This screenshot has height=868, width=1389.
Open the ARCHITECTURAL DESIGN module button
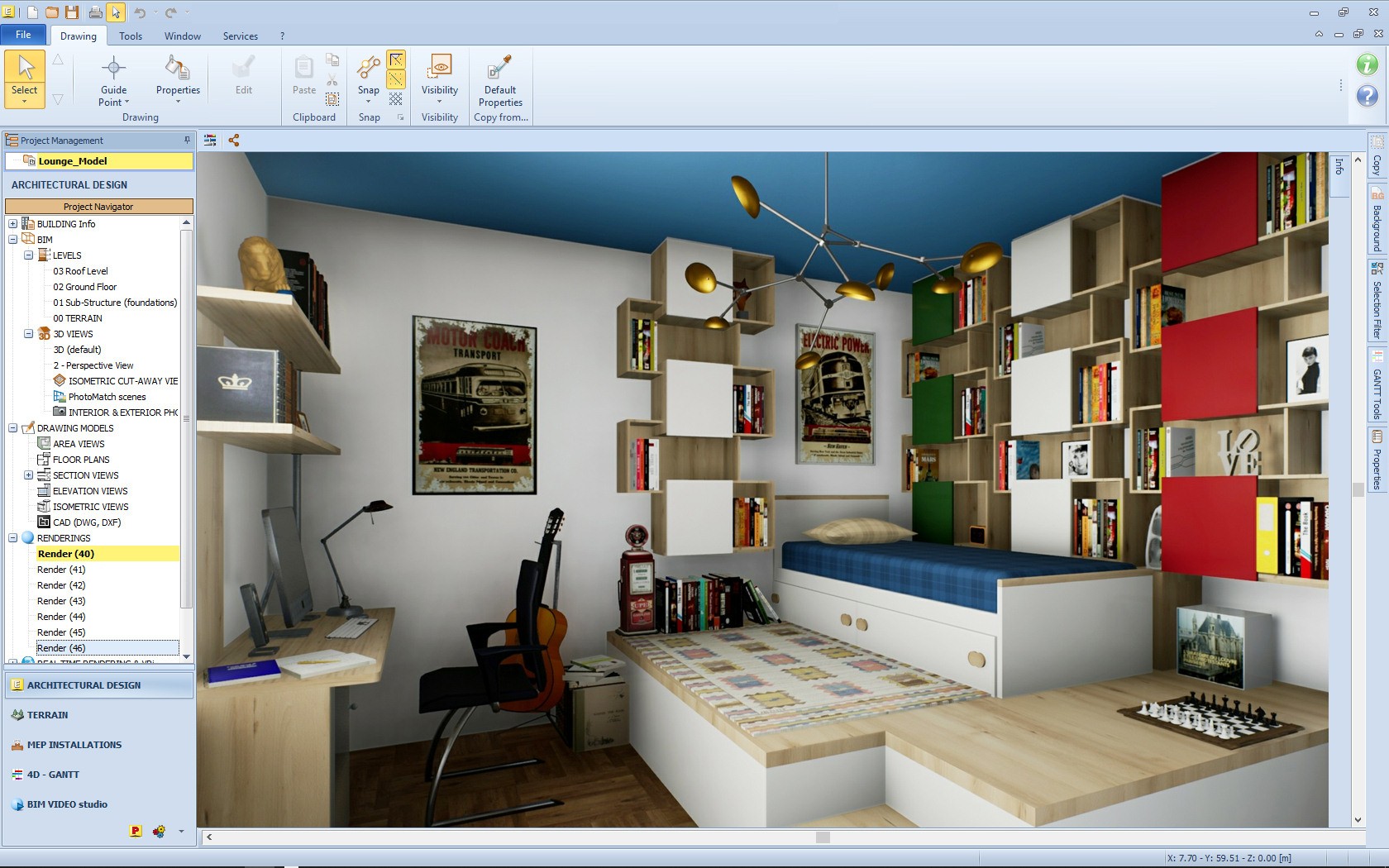click(x=99, y=685)
